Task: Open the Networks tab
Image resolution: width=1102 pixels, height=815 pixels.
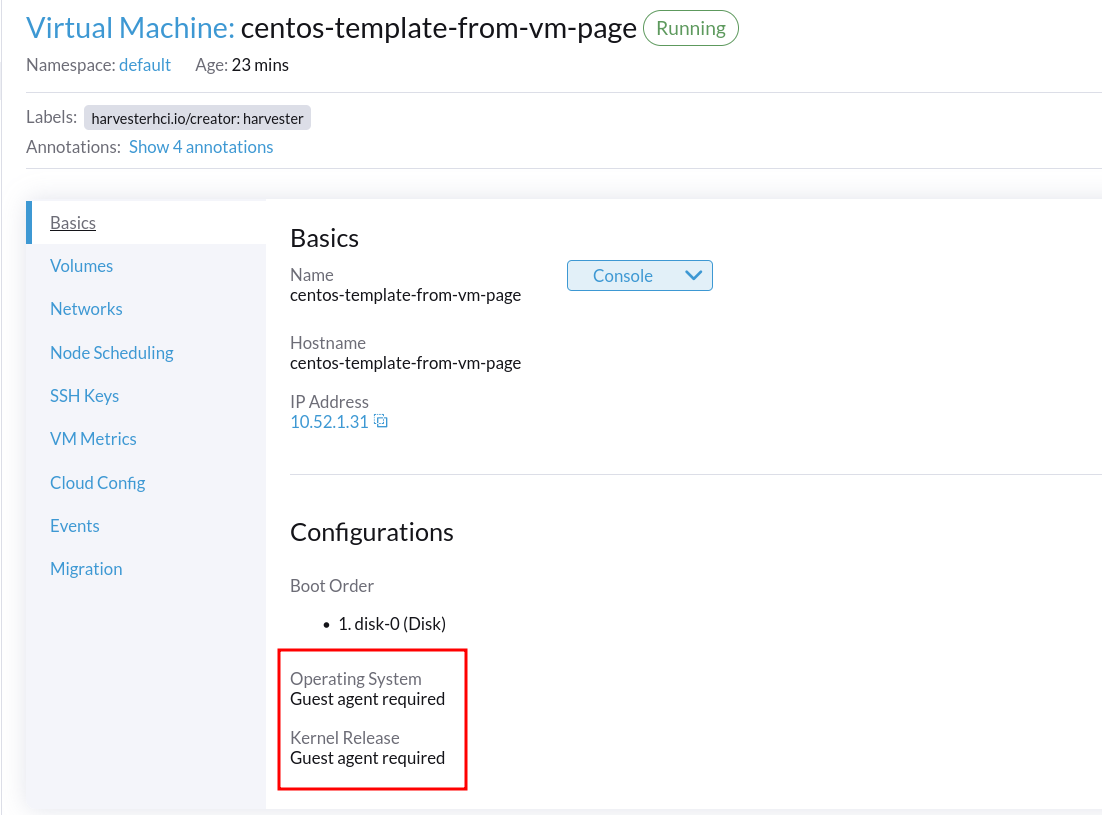Action: (86, 308)
